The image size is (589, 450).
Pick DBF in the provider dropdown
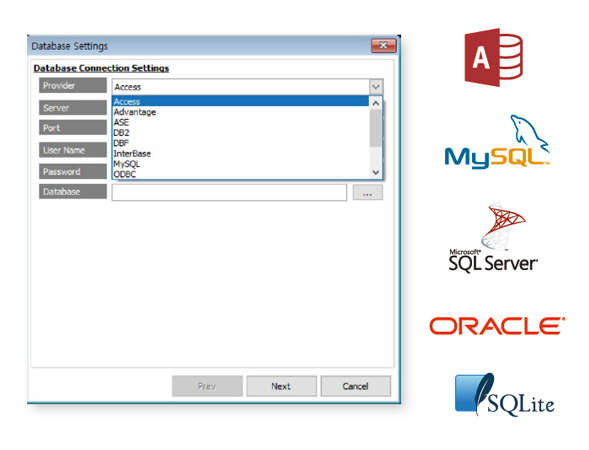coord(240,143)
